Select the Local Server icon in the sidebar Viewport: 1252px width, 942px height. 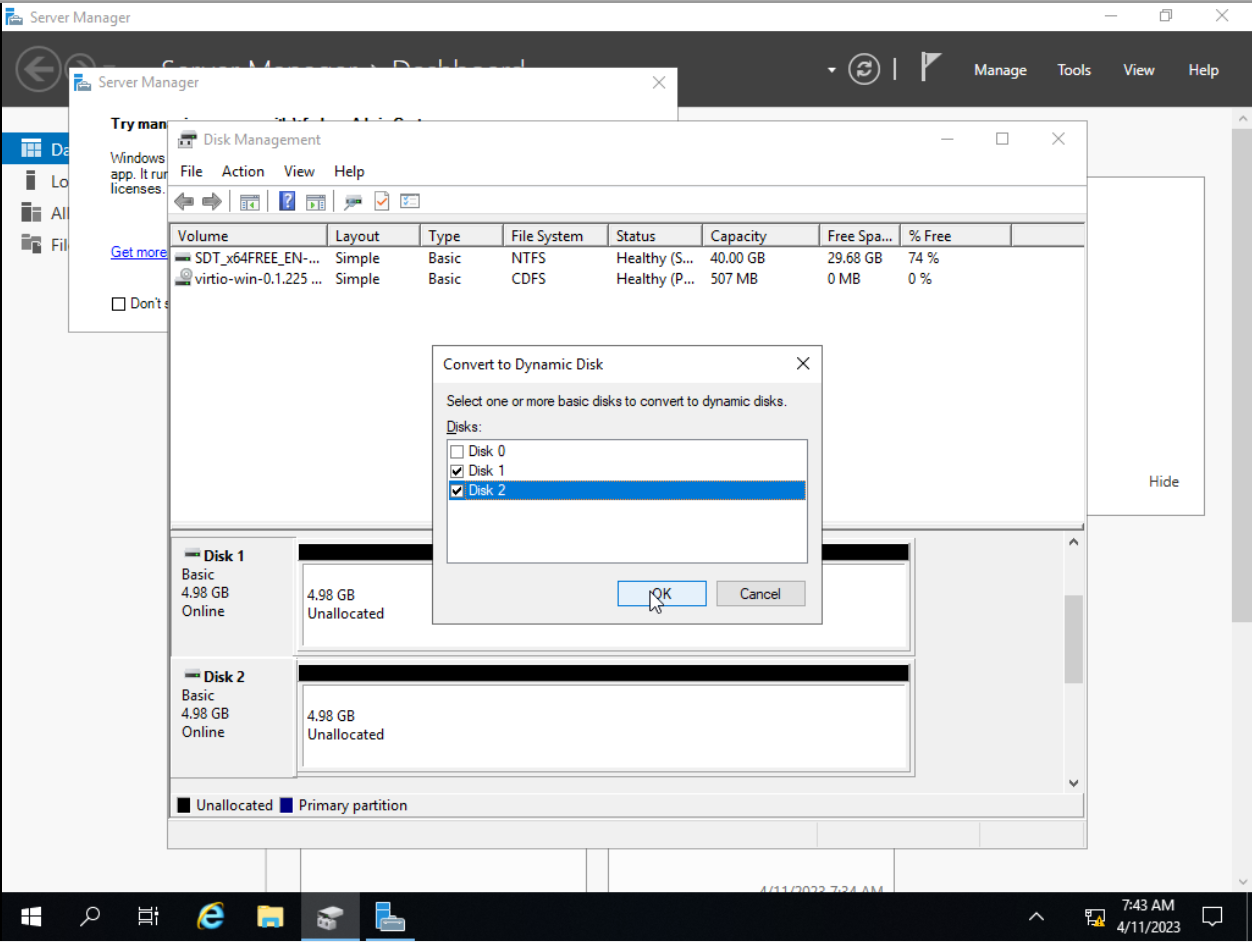31,181
